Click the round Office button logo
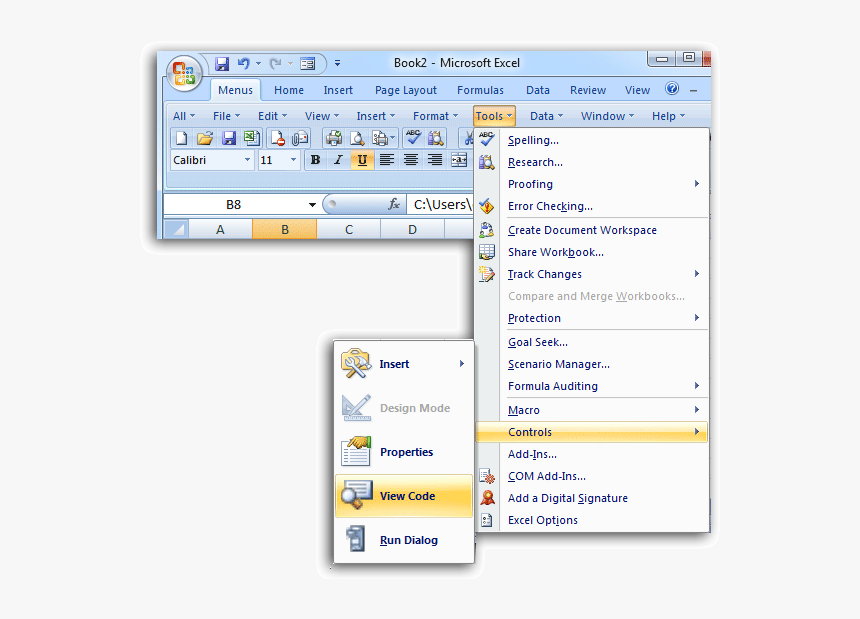The width and height of the screenshot is (860, 619). (x=184, y=73)
